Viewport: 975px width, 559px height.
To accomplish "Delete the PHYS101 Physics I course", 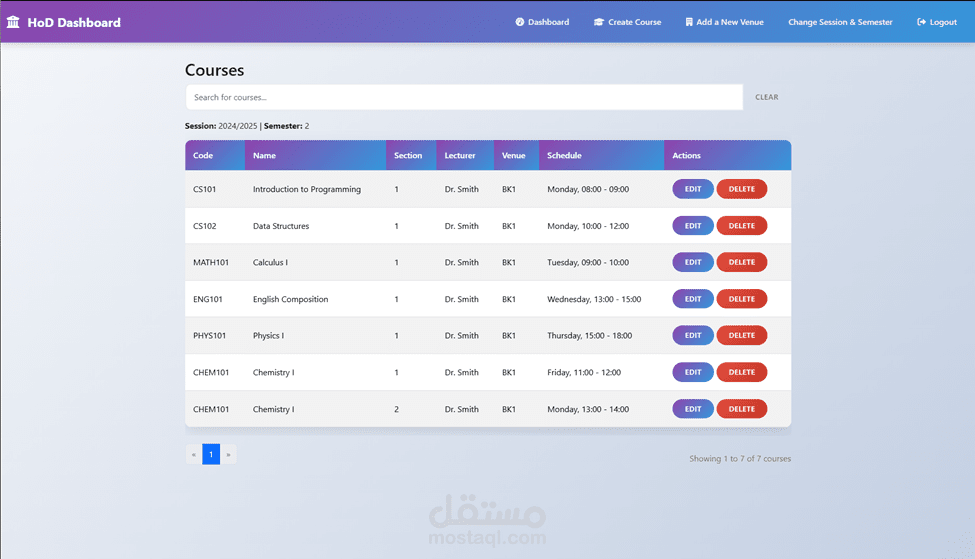I will [742, 335].
